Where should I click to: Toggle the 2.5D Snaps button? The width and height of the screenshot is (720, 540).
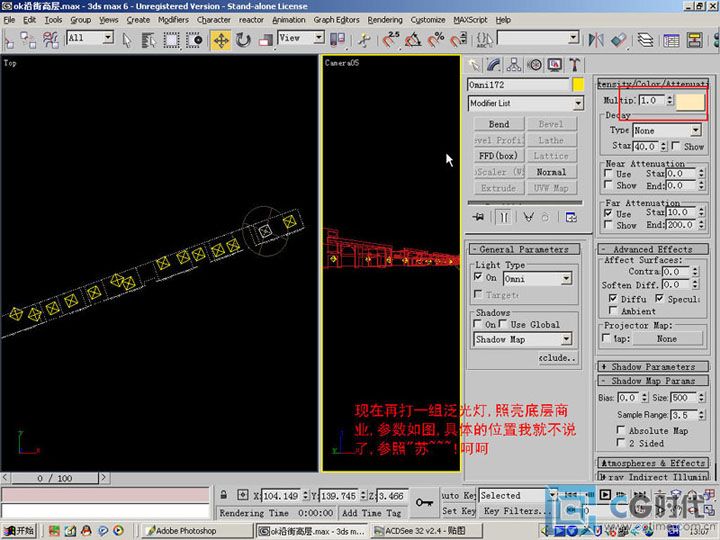(x=391, y=40)
